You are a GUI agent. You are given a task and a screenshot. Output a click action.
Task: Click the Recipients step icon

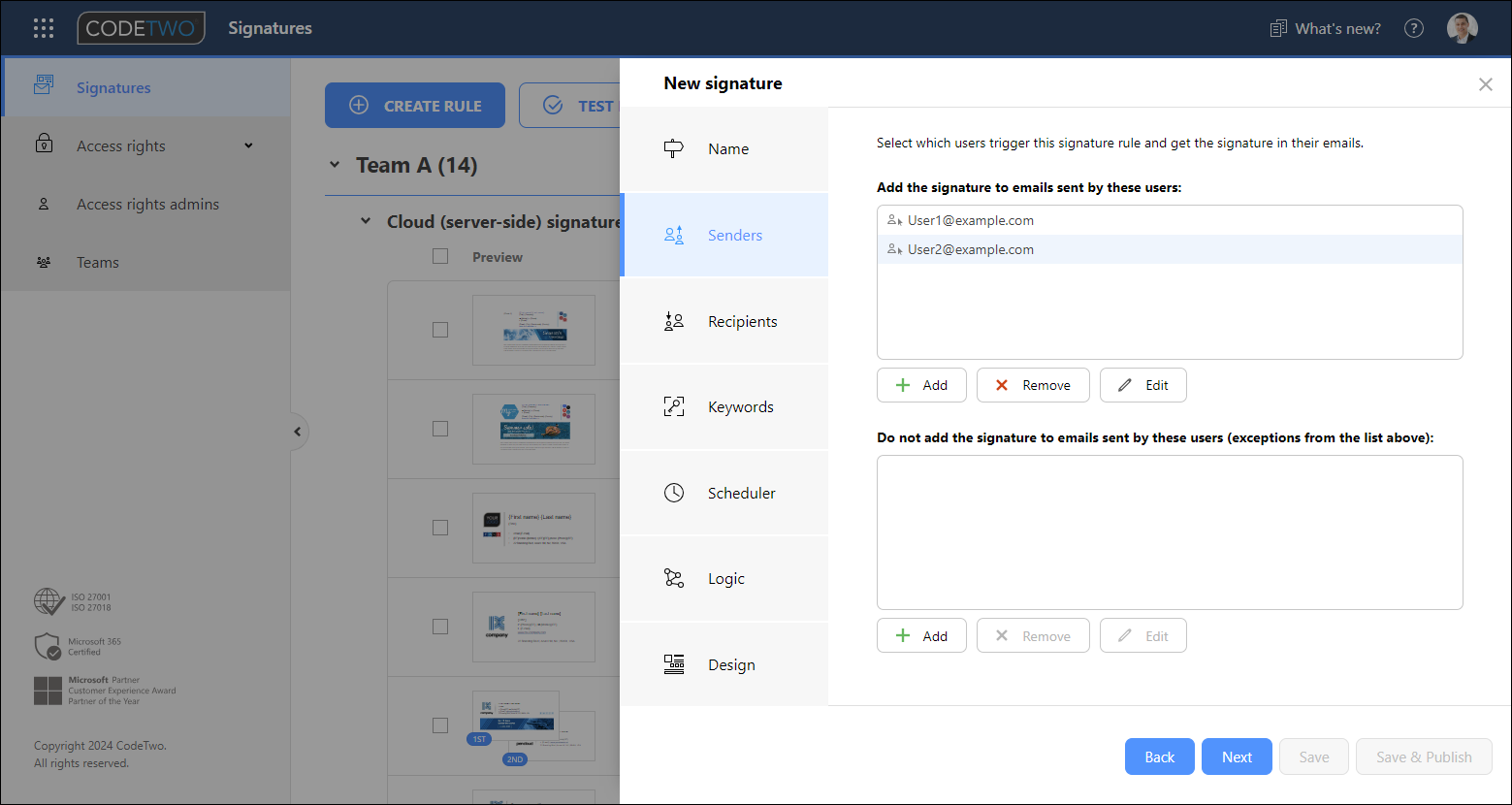(x=674, y=321)
